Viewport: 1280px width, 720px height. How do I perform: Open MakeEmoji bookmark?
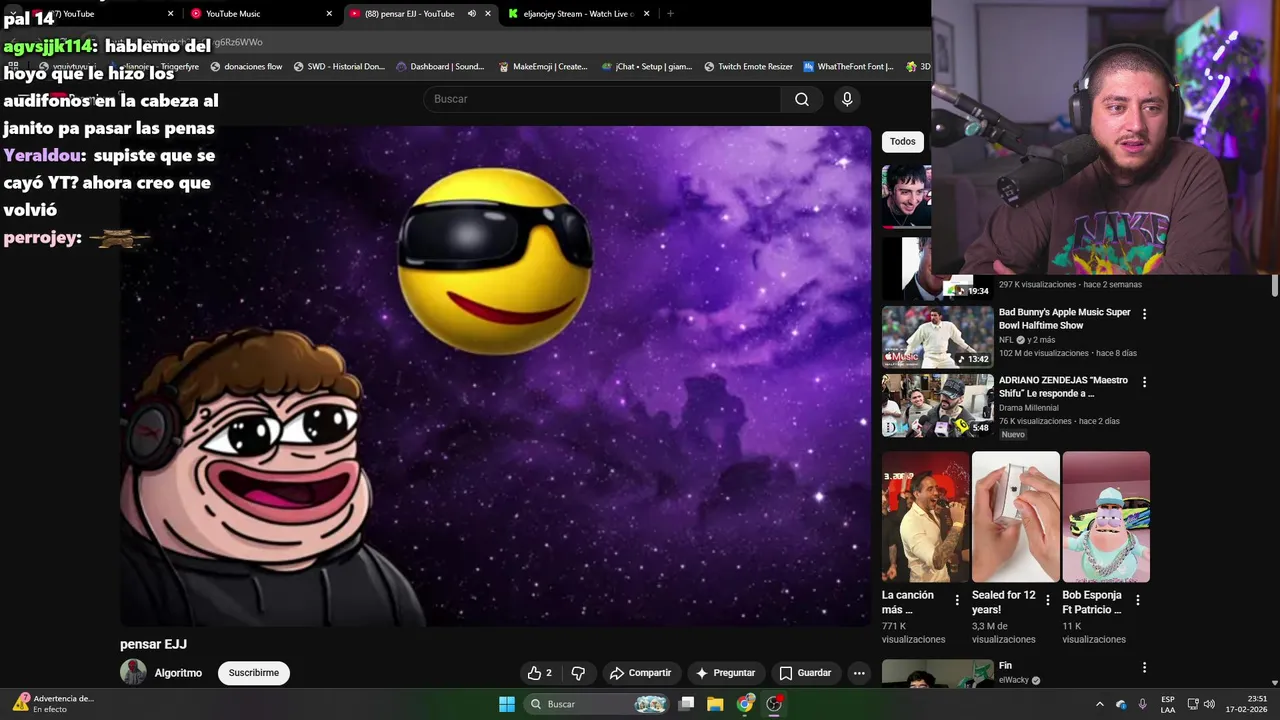tap(543, 67)
